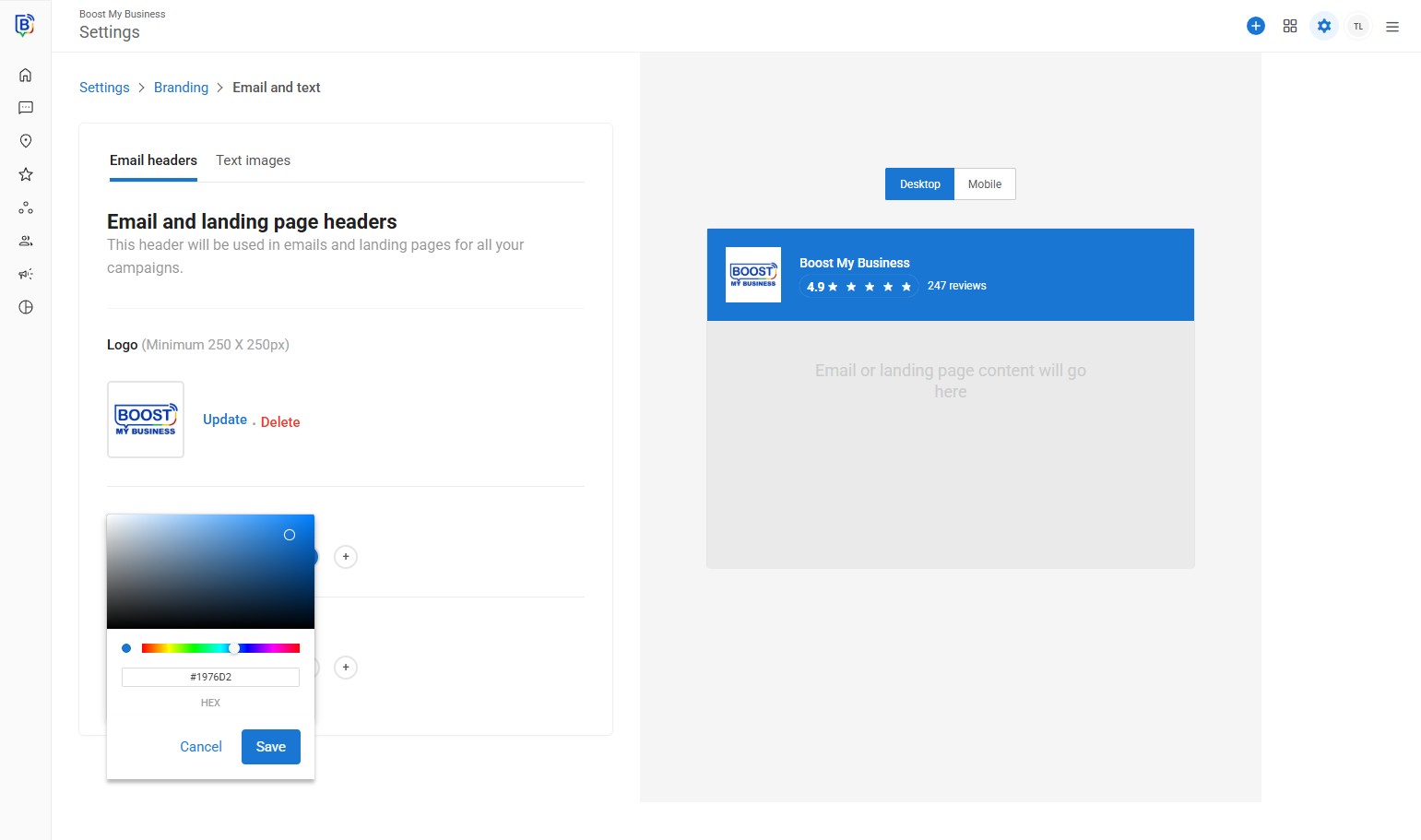Open the hamburger menu in top right
Screen dimensions: 1421x840
click(x=1391, y=27)
